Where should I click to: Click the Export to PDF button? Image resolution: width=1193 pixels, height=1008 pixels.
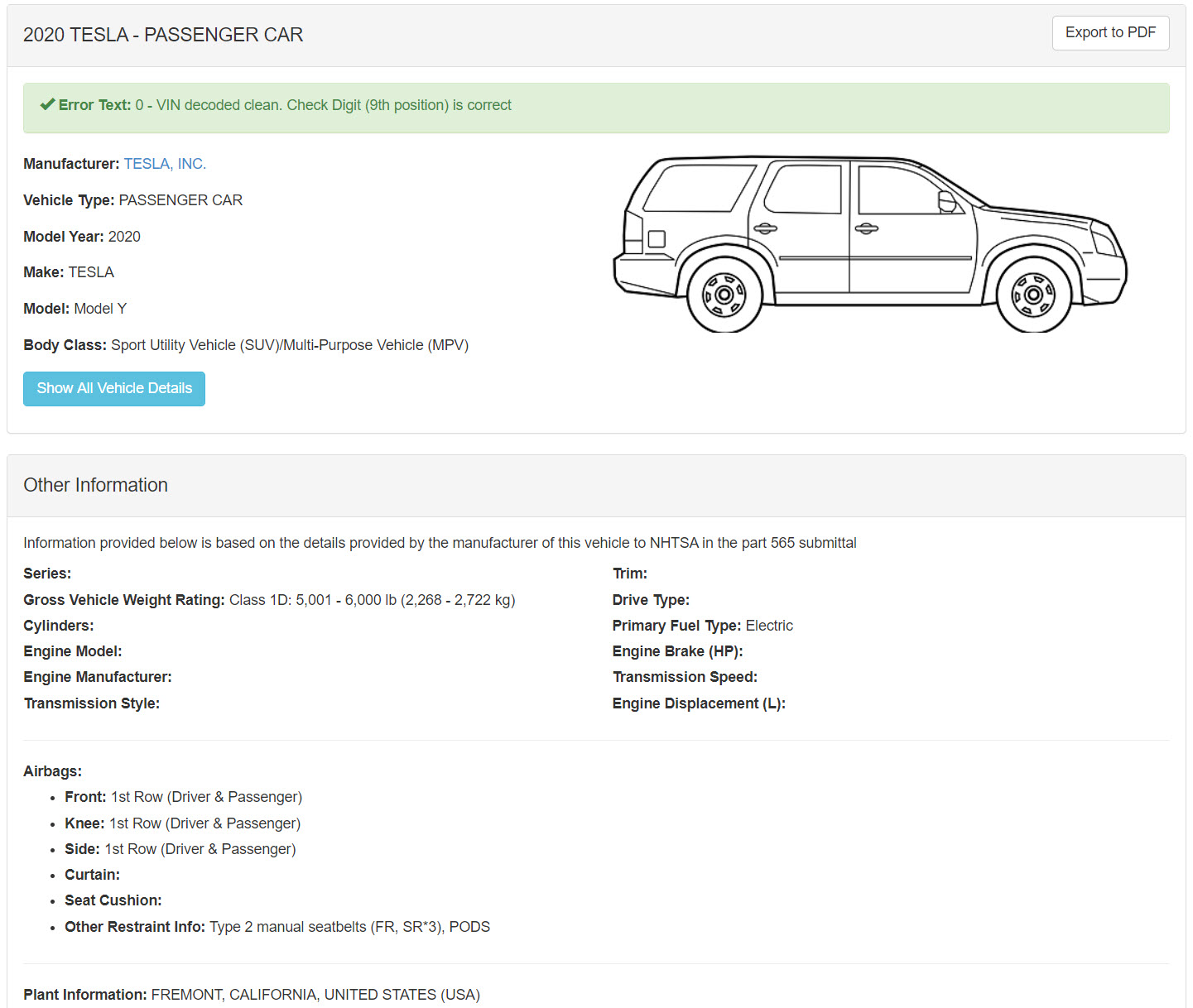[x=1109, y=33]
